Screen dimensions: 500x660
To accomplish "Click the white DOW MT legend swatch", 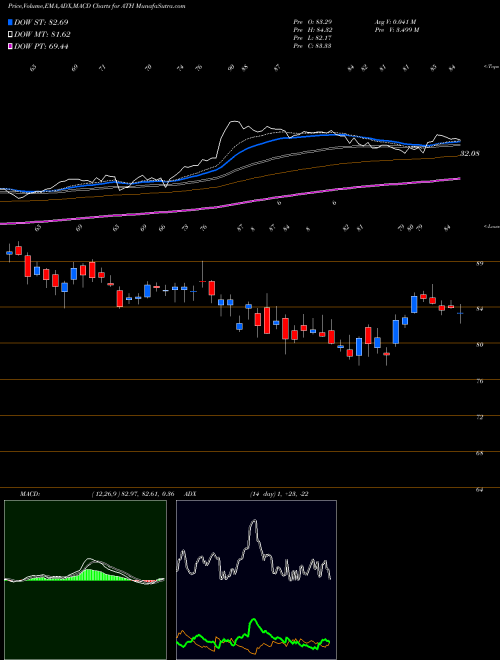I will point(10,35).
